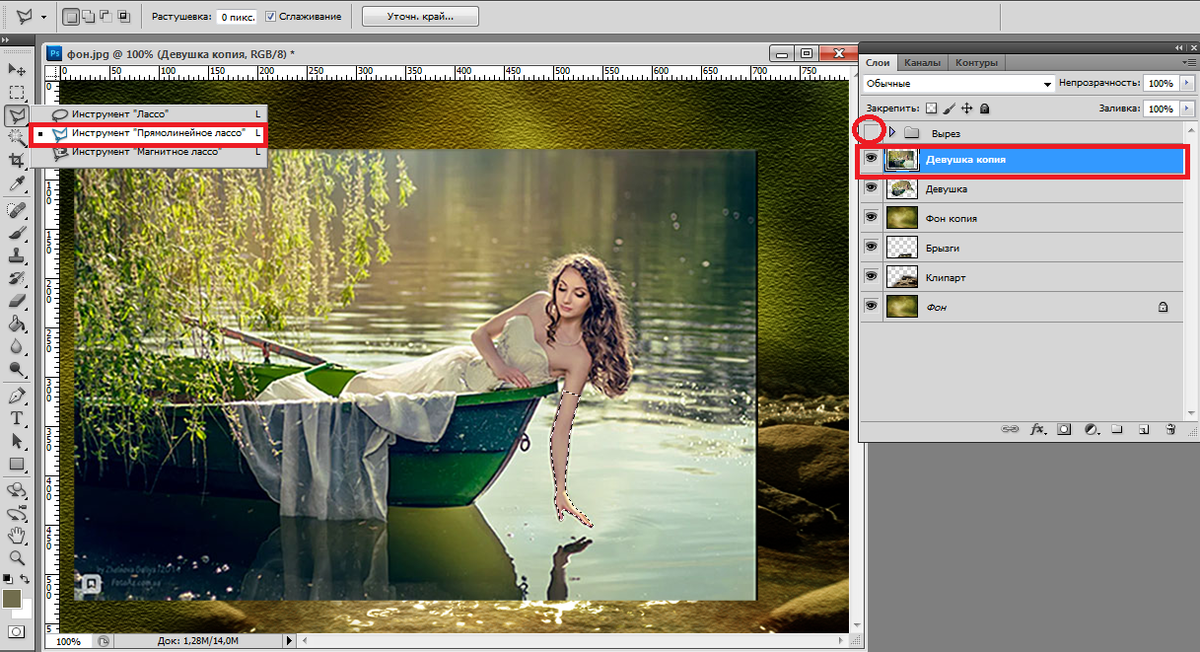Select the Crop tool
1200x652 pixels.
pos(16,162)
